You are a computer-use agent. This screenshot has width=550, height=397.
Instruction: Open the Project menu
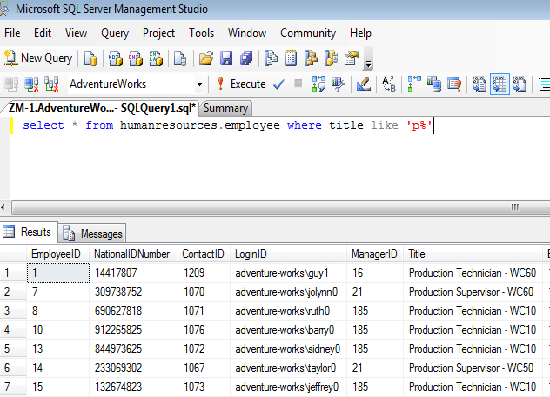pyautogui.click(x=159, y=33)
